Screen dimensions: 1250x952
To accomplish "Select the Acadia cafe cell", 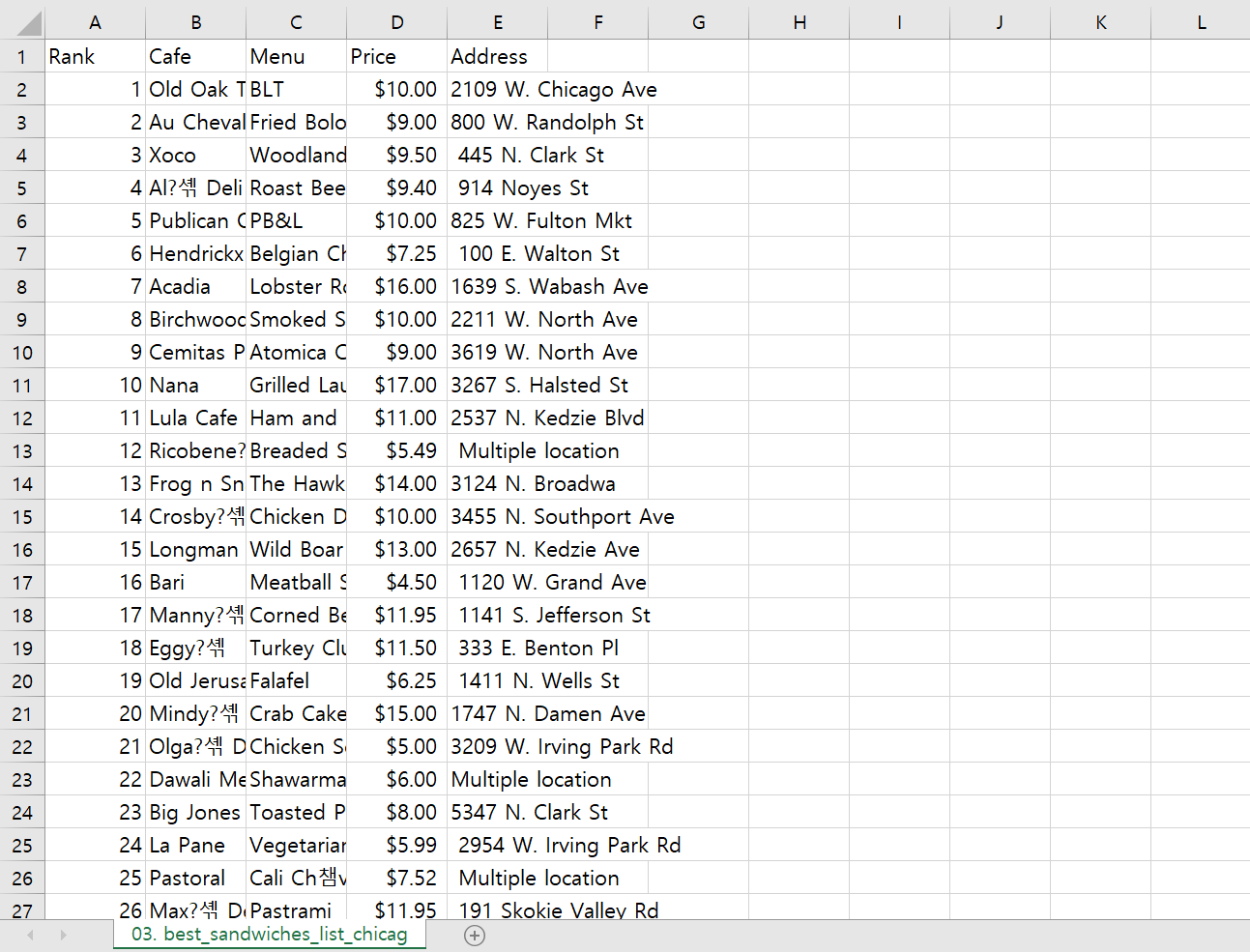I will [x=195, y=286].
